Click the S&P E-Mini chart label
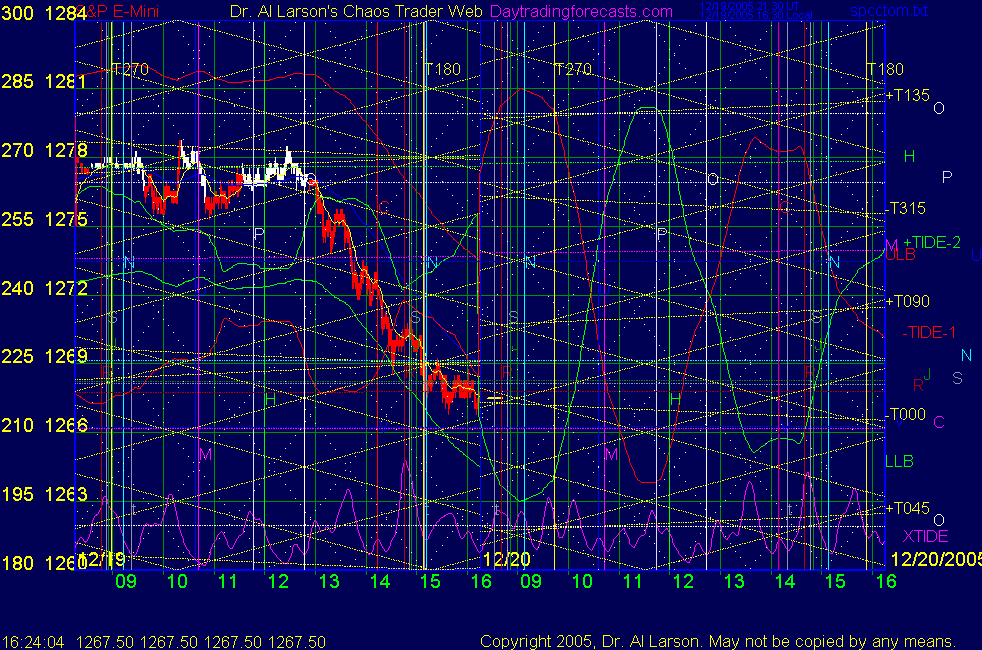Viewport: 982px width, 650px height. (118, 11)
